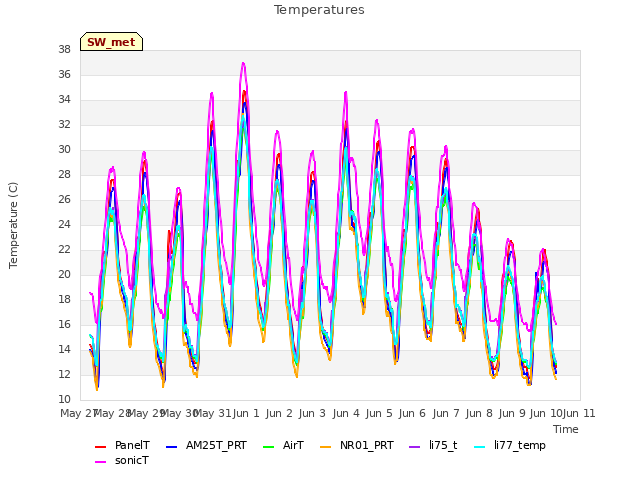Click the y-axis value 38

64,49
